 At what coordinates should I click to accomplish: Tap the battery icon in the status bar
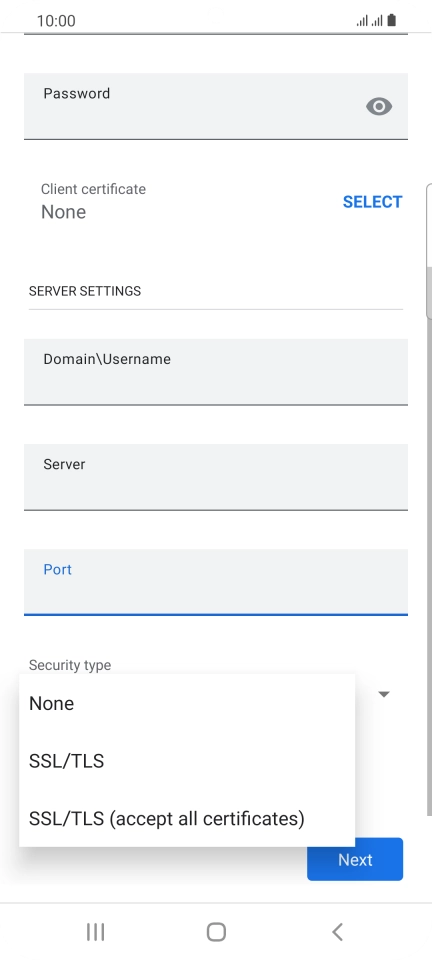tap(392, 20)
